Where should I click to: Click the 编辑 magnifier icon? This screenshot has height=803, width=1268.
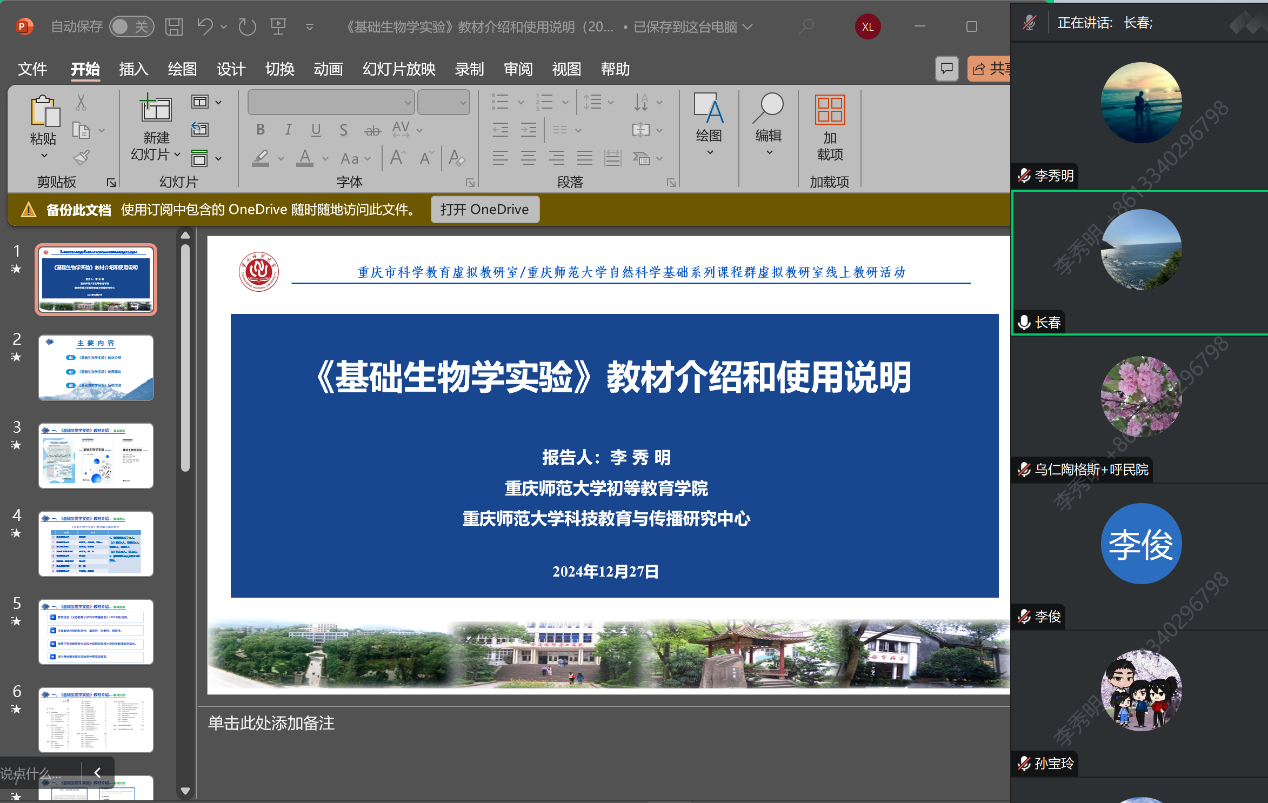click(768, 108)
